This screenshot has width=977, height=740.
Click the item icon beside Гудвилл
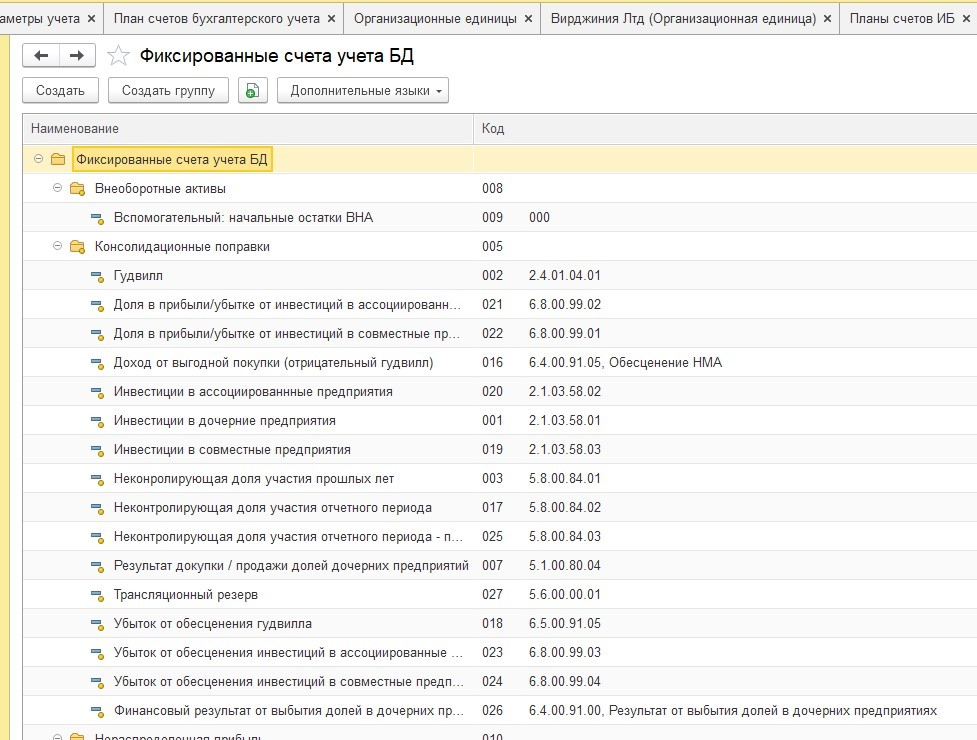click(97, 276)
